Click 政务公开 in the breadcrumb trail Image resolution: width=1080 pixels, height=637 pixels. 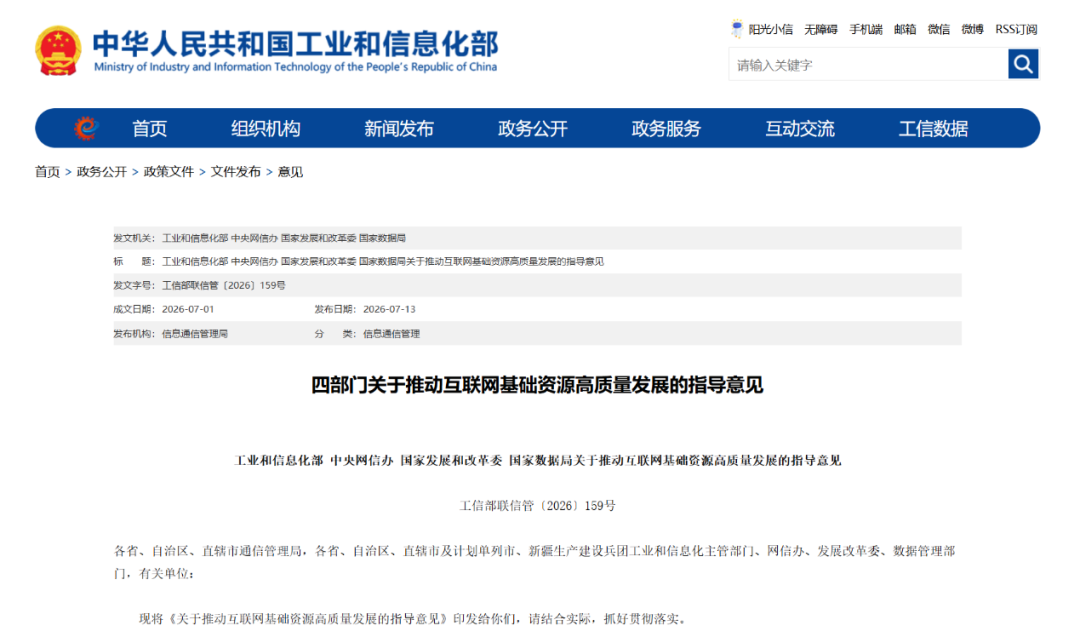(x=102, y=171)
